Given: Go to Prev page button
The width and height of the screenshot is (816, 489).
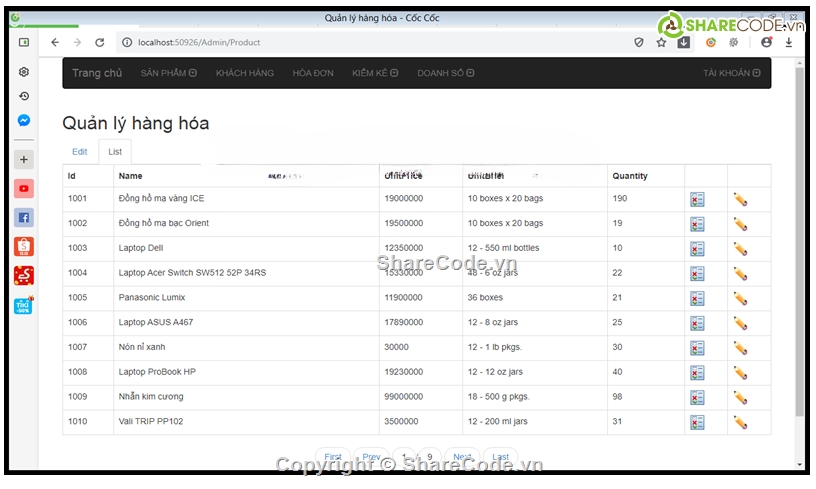Looking at the screenshot, I should (x=371, y=457).
